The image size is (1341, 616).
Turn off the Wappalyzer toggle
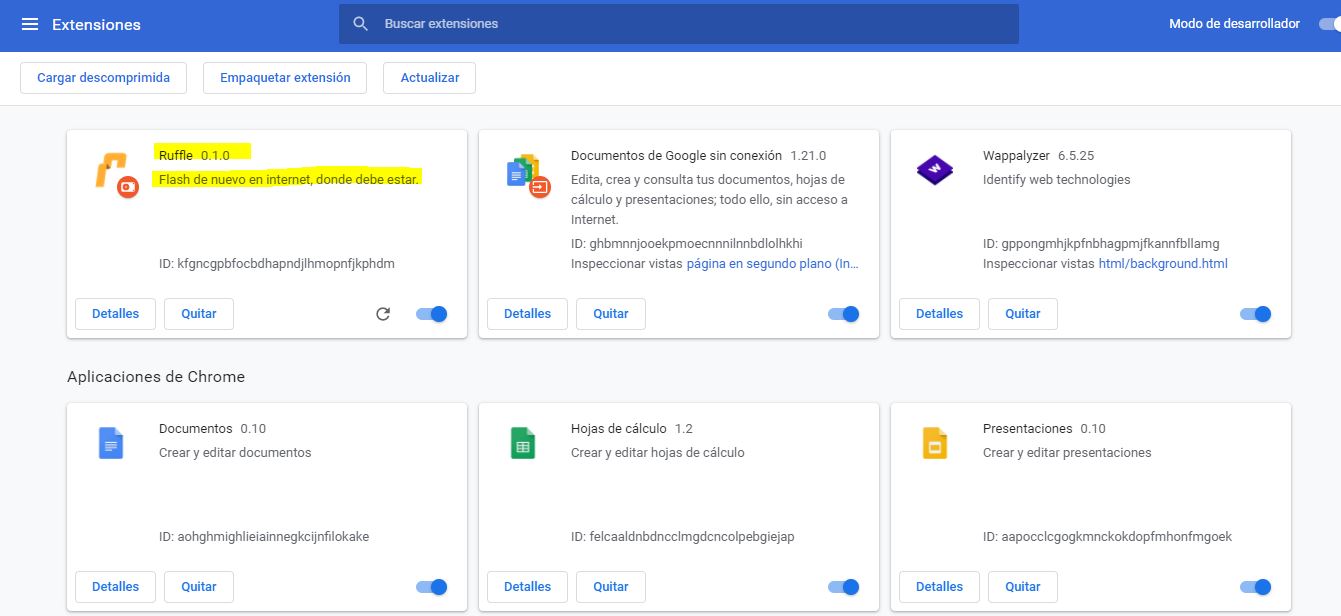click(1256, 314)
